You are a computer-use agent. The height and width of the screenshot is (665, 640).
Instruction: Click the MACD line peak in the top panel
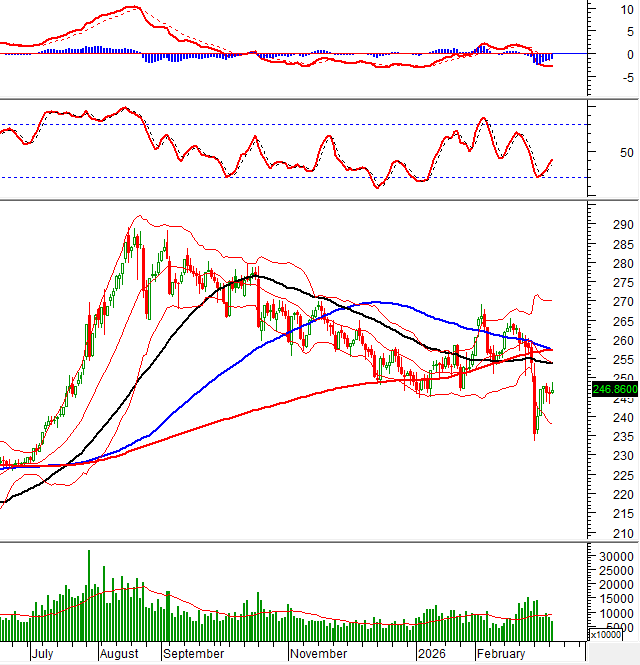click(130, 8)
